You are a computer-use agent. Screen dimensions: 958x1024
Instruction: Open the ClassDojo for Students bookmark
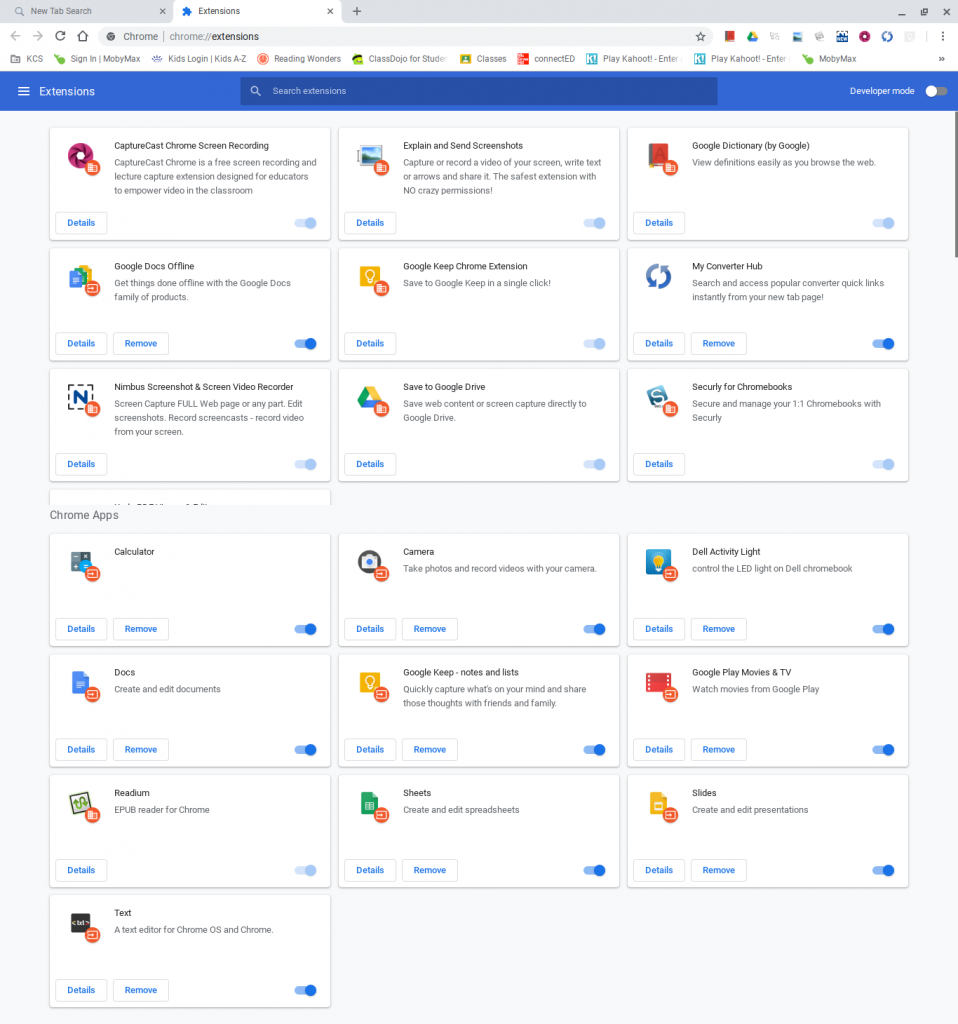400,59
